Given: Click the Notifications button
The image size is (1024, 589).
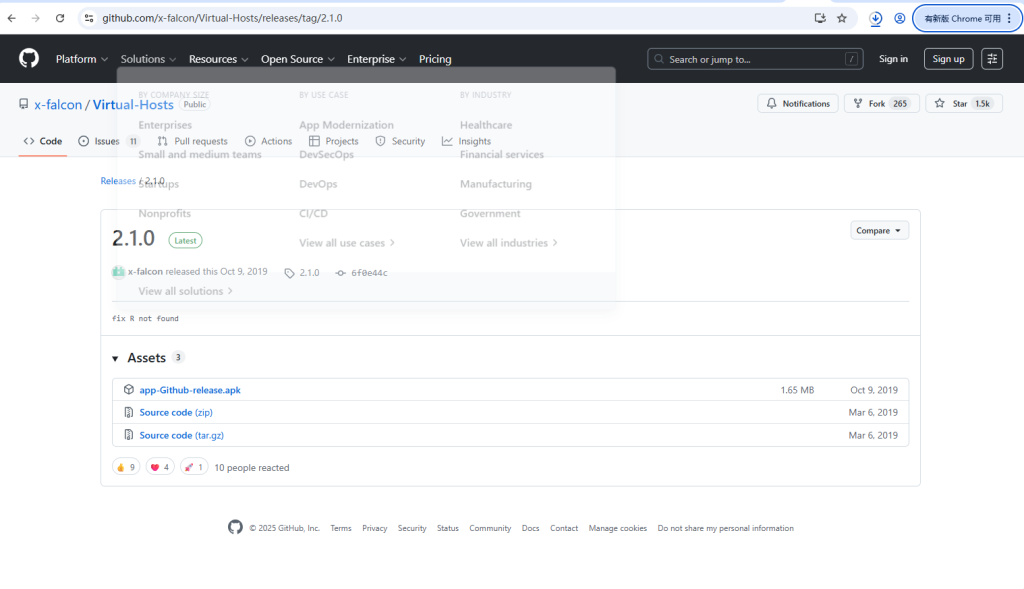Looking at the screenshot, I should 798,104.
